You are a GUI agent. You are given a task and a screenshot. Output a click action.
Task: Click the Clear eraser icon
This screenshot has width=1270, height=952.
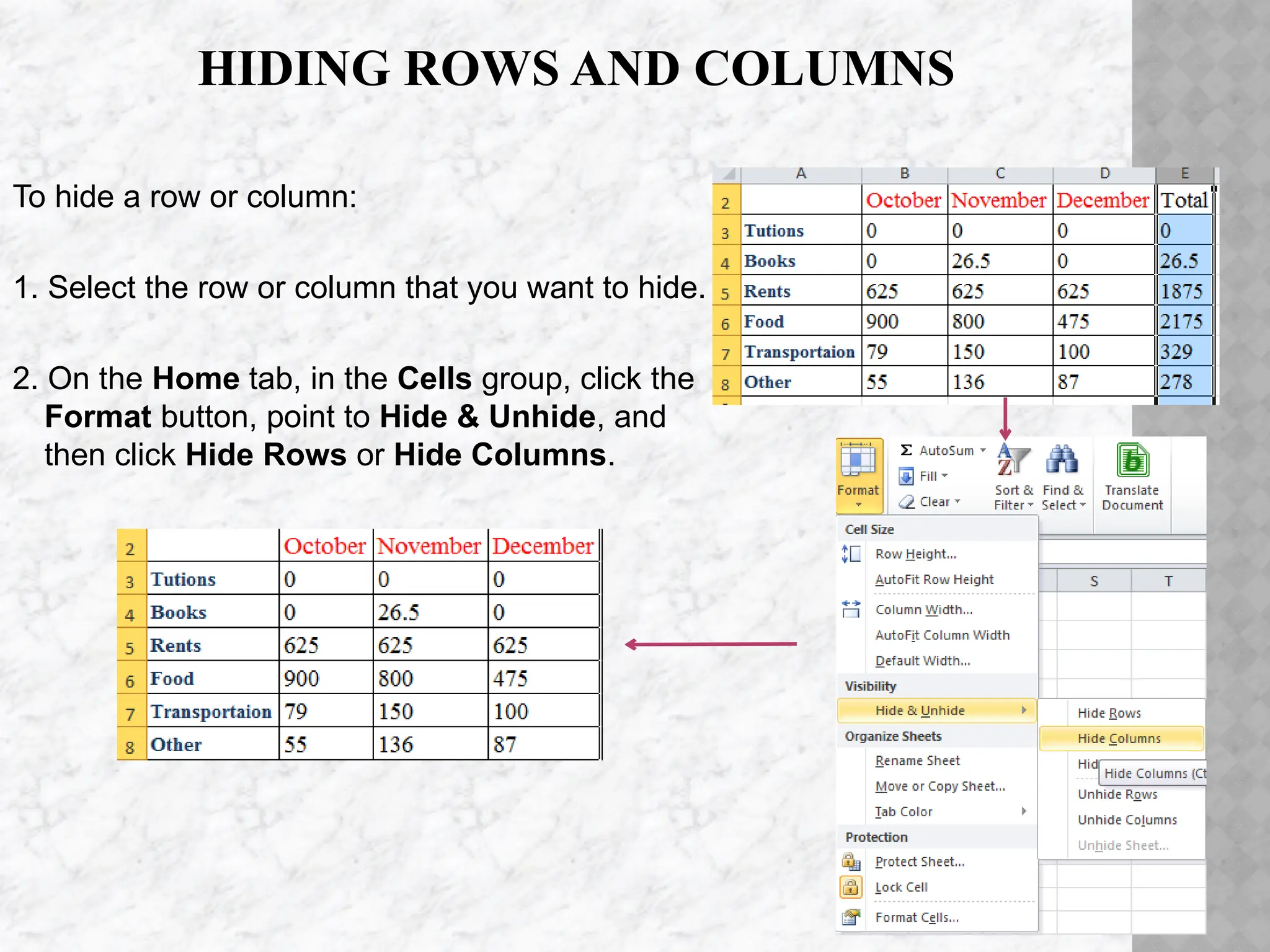pos(907,502)
